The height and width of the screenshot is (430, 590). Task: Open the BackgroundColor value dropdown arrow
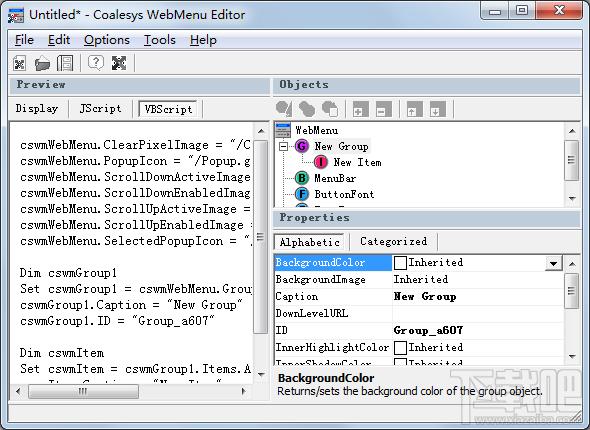554,263
